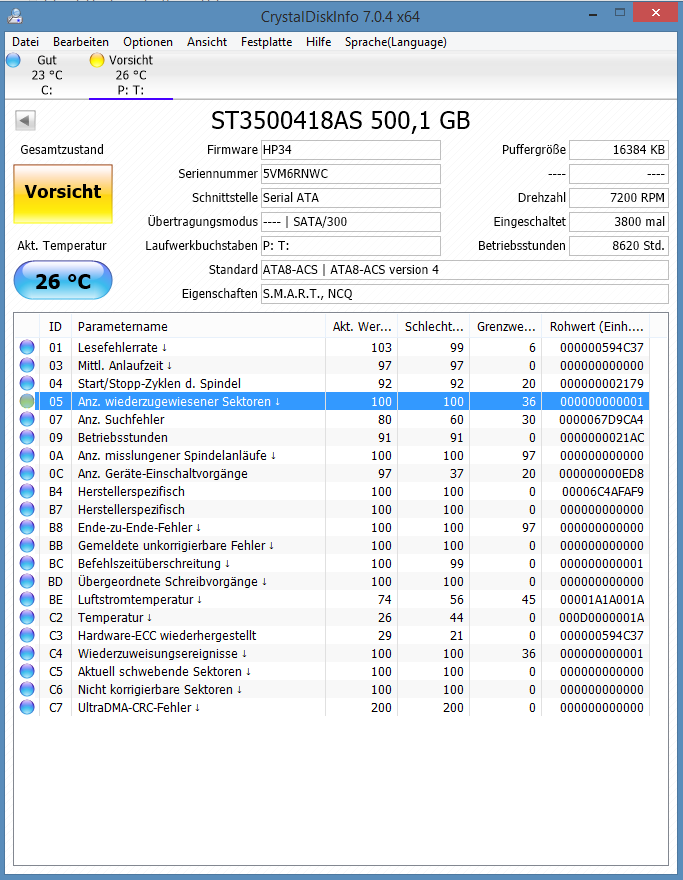Click status orb for Start/Stopp-Zyklen row
Viewport: 683px width, 880px height.
click(x=27, y=383)
